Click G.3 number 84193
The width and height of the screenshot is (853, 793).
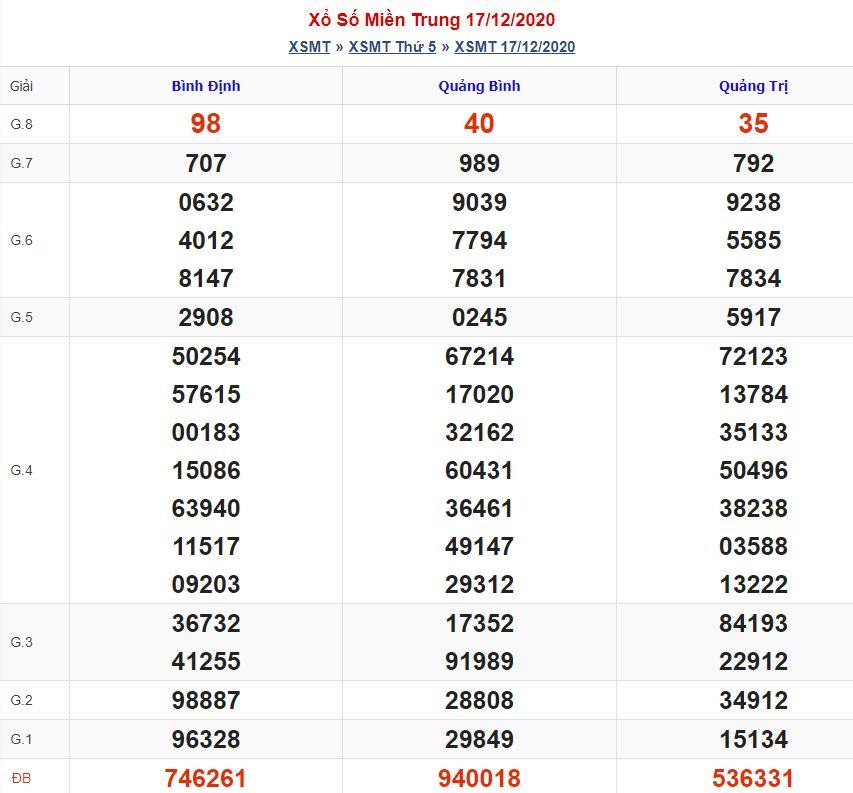tap(753, 623)
